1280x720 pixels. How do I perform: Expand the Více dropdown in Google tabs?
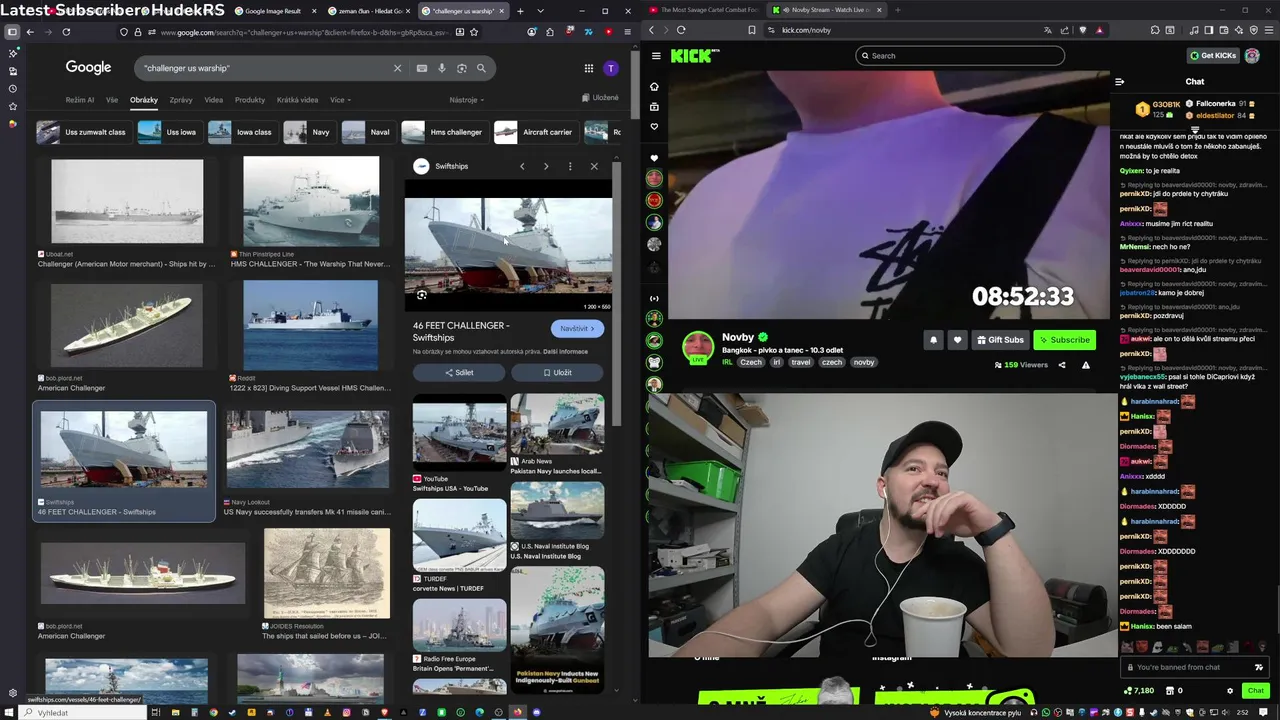click(339, 100)
